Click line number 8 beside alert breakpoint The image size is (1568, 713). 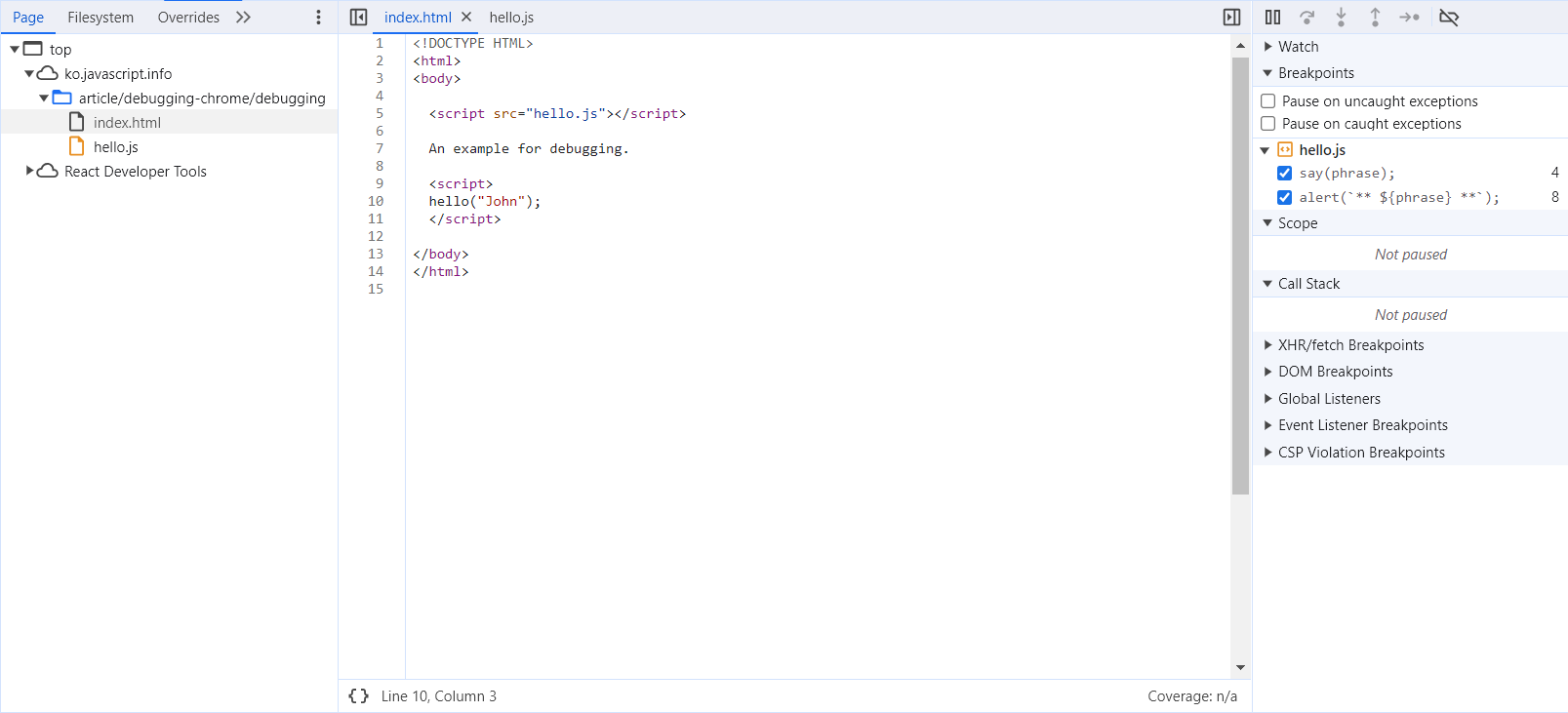click(1555, 197)
